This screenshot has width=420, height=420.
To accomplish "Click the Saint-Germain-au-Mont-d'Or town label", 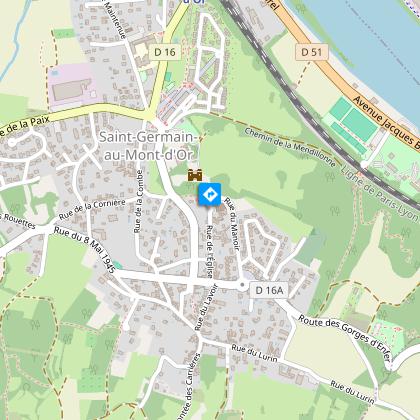I will (147, 146).
